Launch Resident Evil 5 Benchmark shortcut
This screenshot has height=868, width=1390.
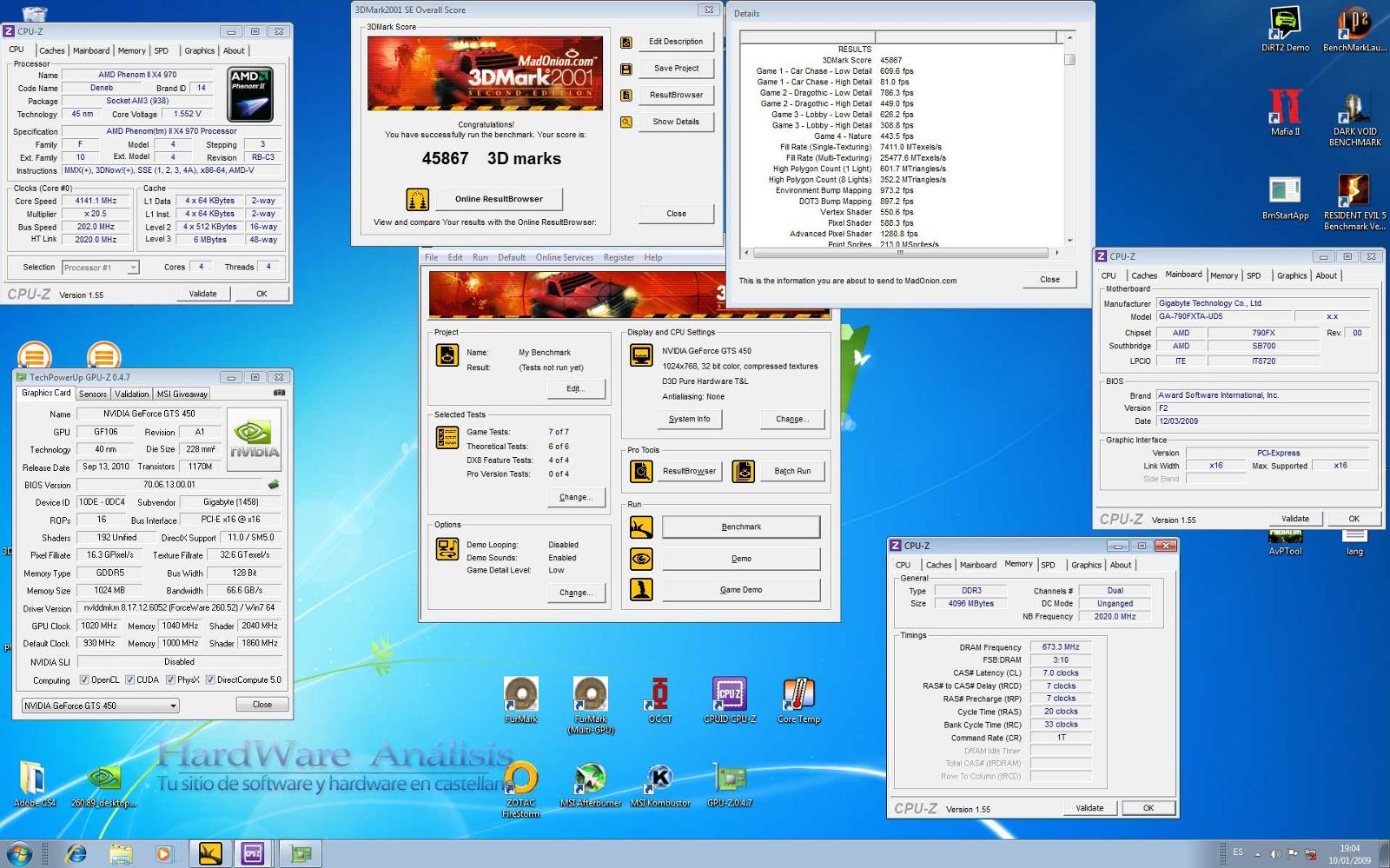point(1354,202)
